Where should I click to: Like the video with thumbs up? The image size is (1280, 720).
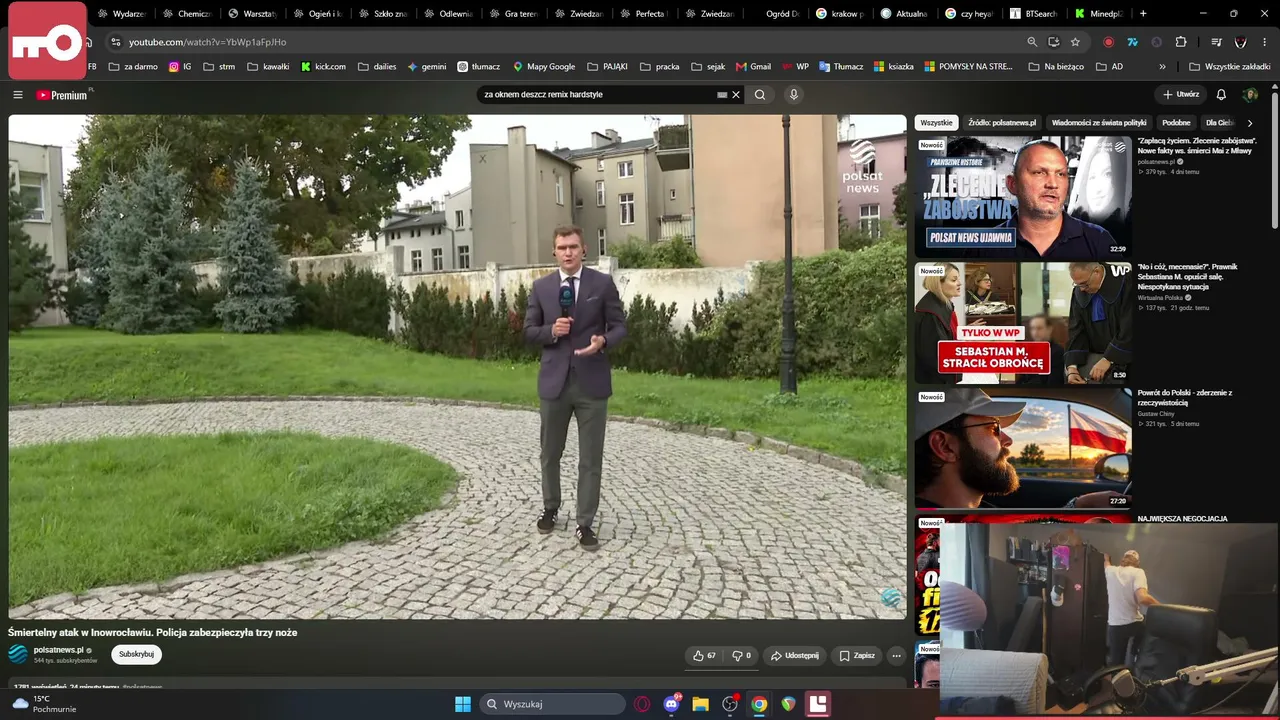coord(705,656)
